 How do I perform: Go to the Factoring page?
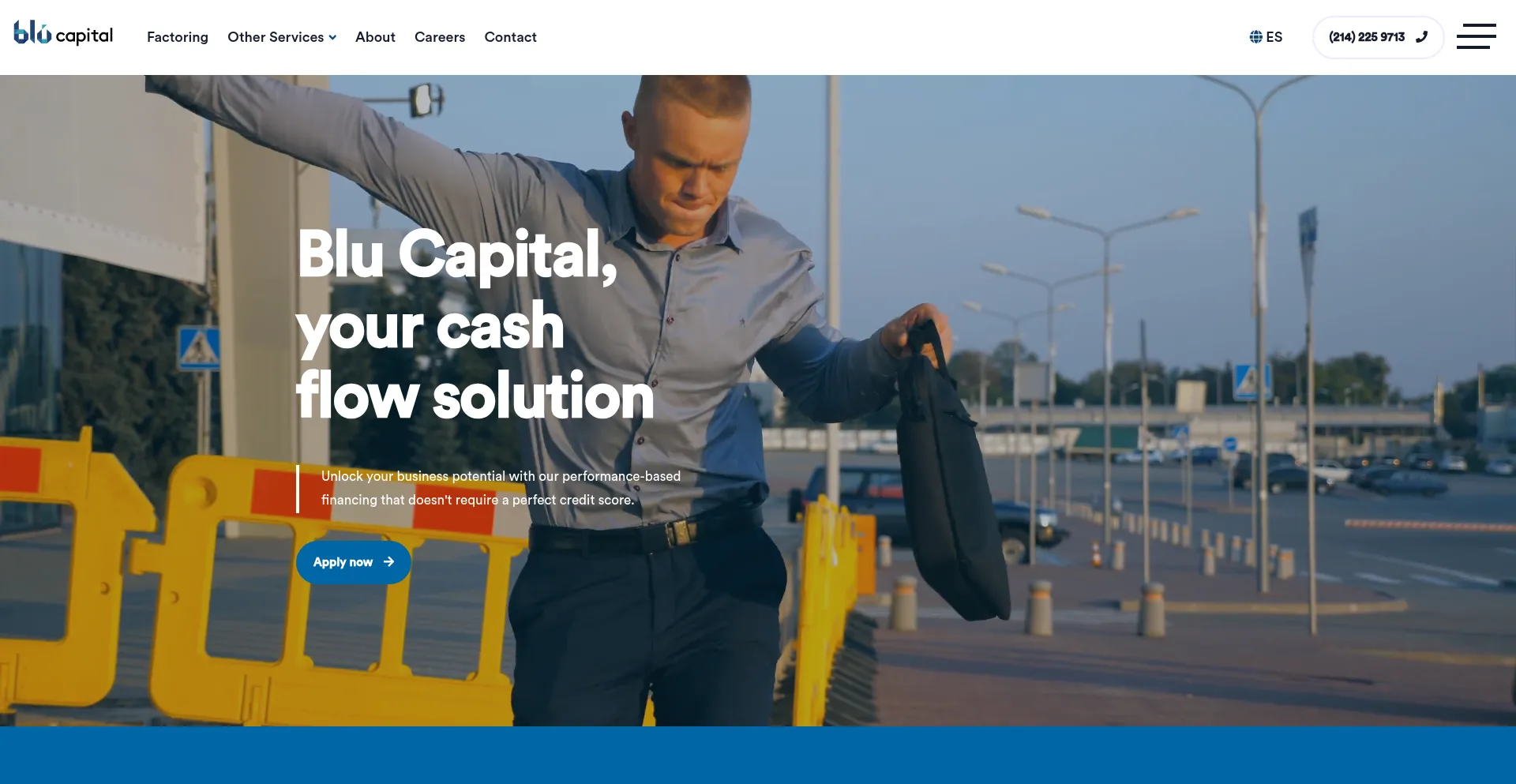click(x=178, y=37)
